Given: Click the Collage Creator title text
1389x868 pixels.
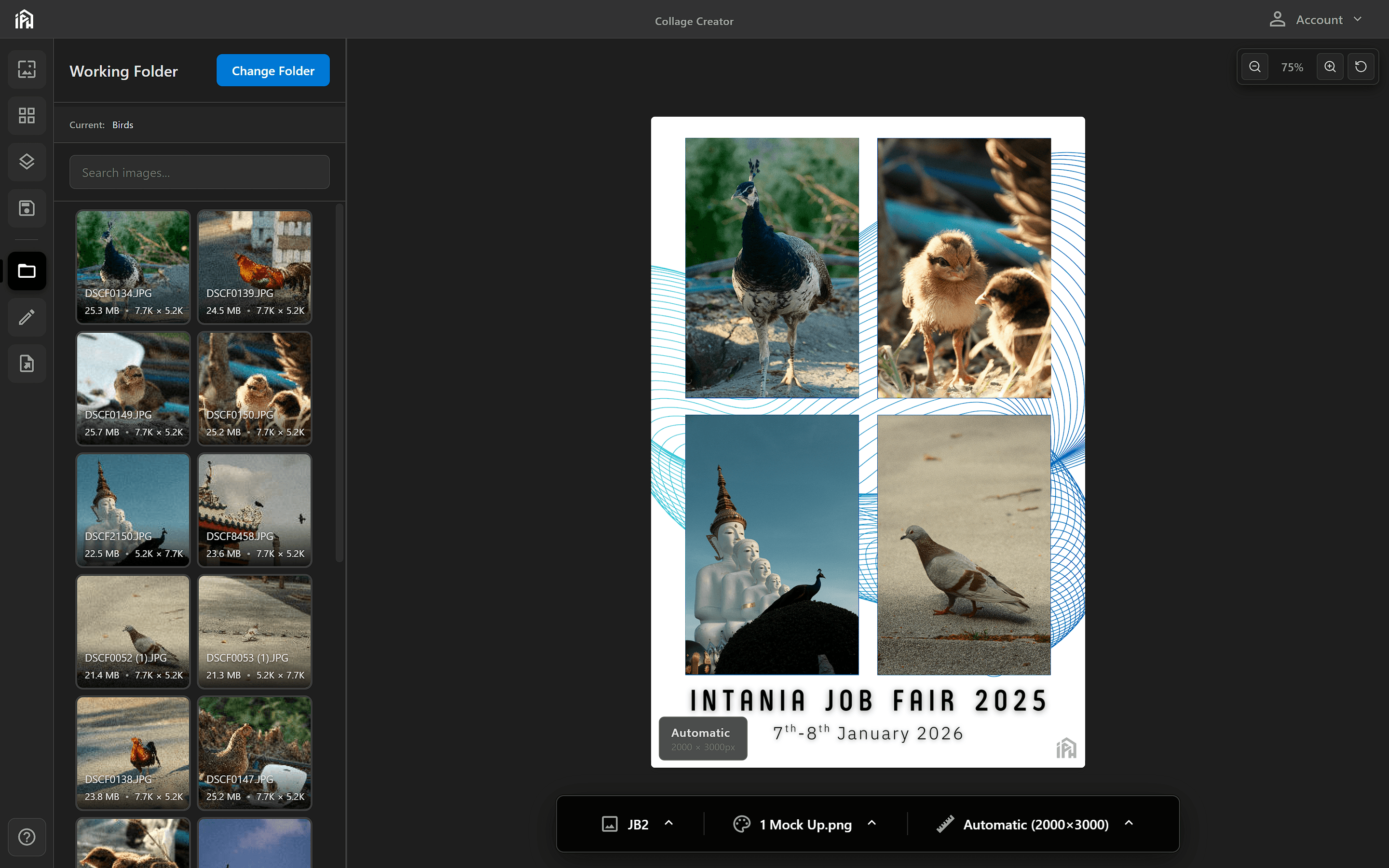Looking at the screenshot, I should [694, 21].
